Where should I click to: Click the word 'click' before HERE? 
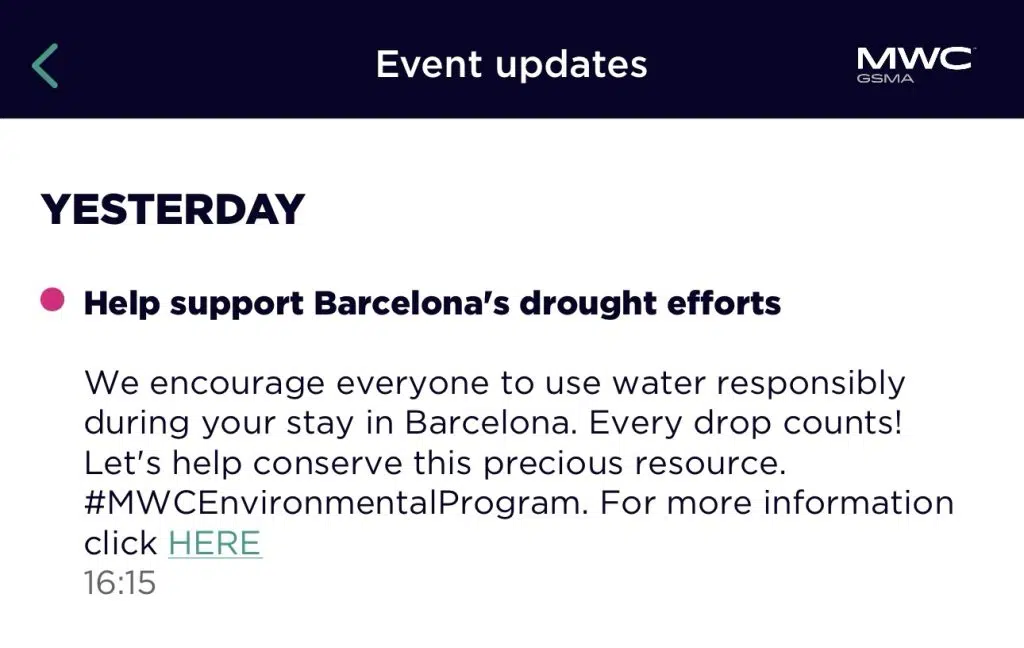pos(120,543)
